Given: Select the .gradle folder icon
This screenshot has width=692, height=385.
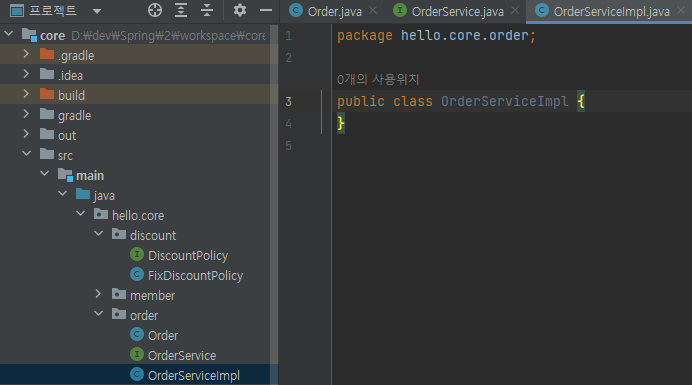Looking at the screenshot, I should pos(47,54).
